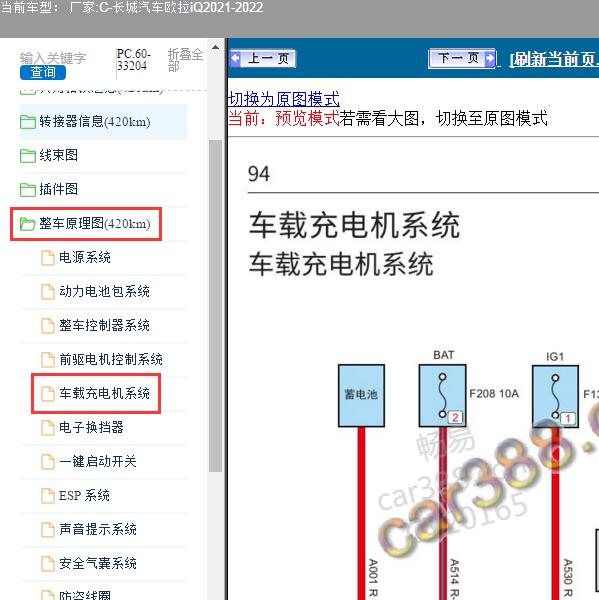Click the large 车载充电机系统 diagram title
Screen dimensions: 599x600
coord(354,225)
